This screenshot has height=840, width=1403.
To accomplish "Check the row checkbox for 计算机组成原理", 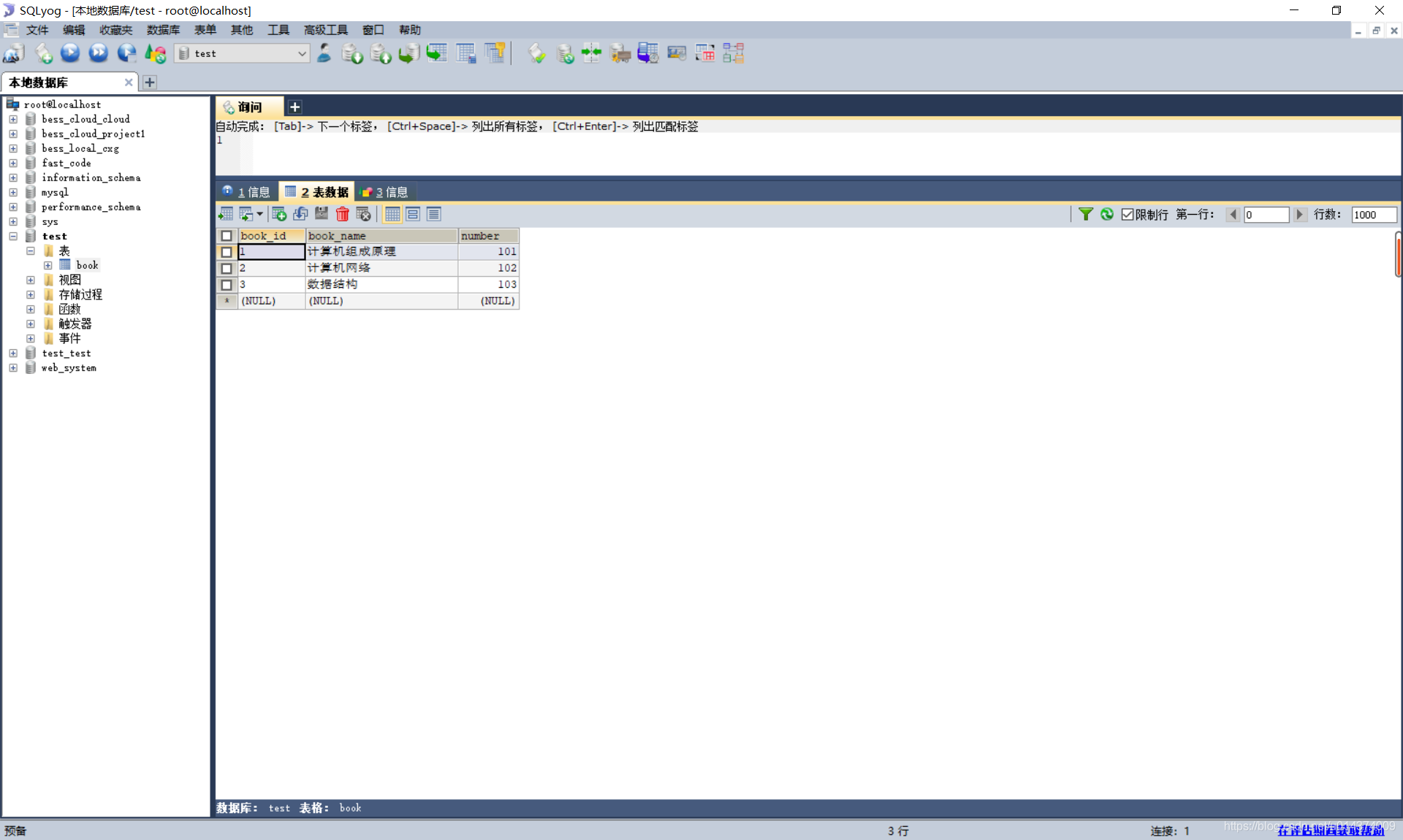I will [x=227, y=252].
